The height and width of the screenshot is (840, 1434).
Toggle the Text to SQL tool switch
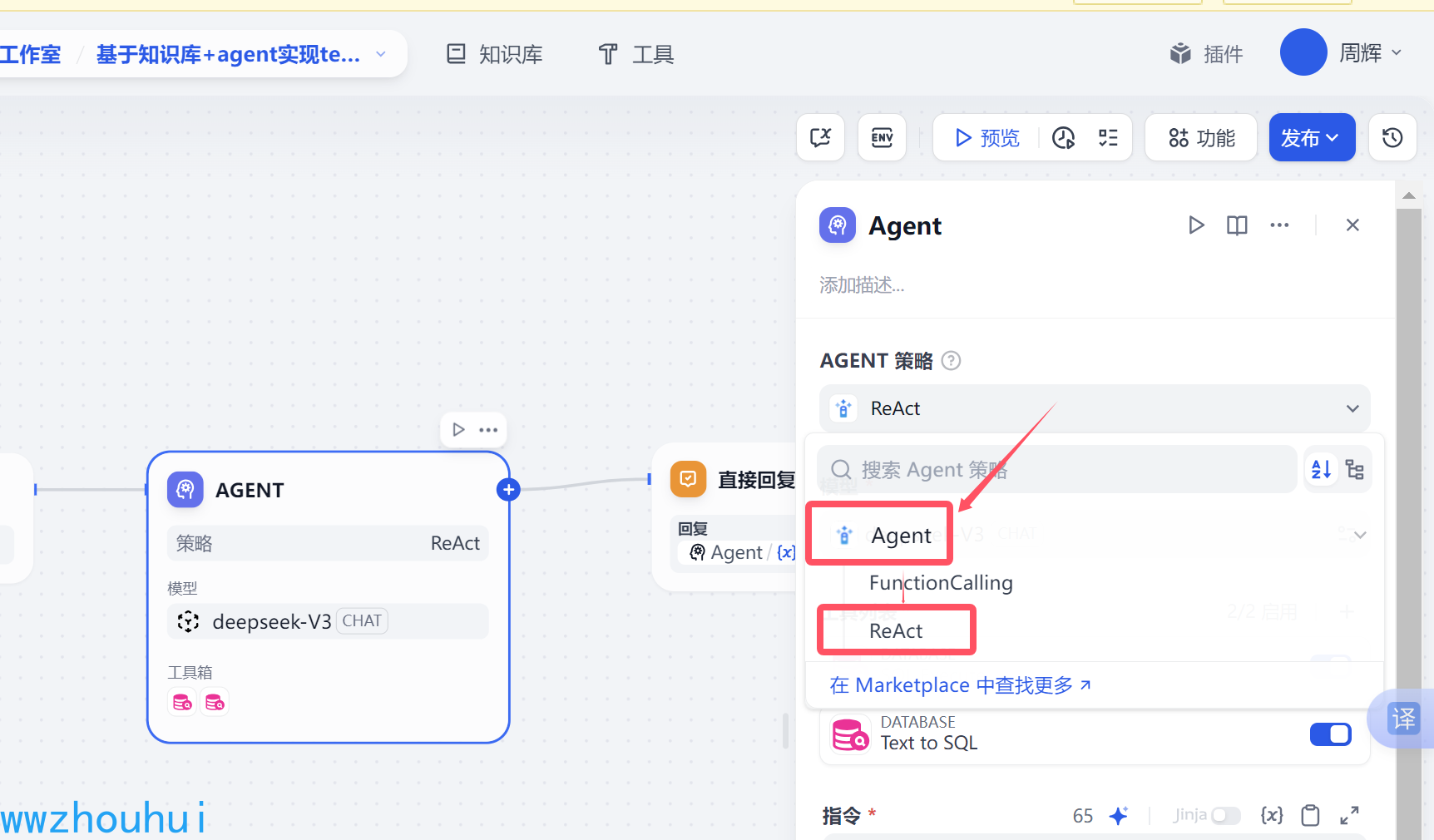pos(1330,734)
